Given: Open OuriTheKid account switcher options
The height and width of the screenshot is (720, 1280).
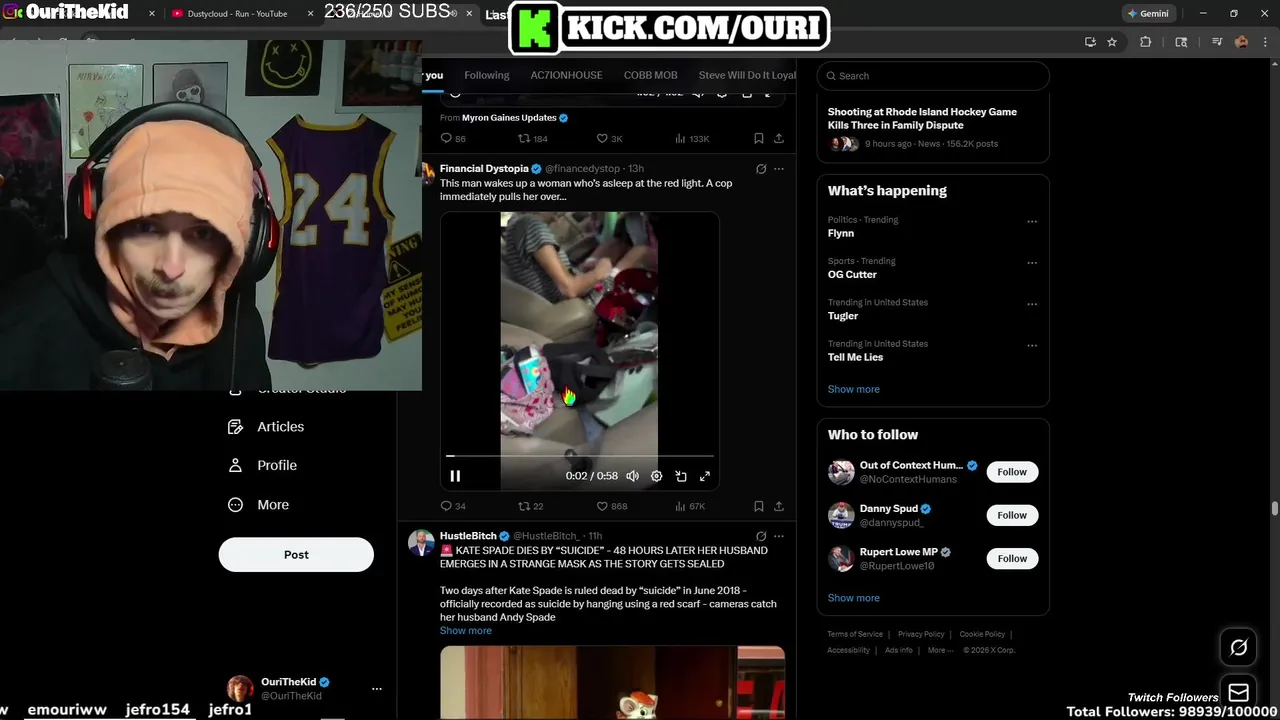Looking at the screenshot, I should (x=377, y=689).
